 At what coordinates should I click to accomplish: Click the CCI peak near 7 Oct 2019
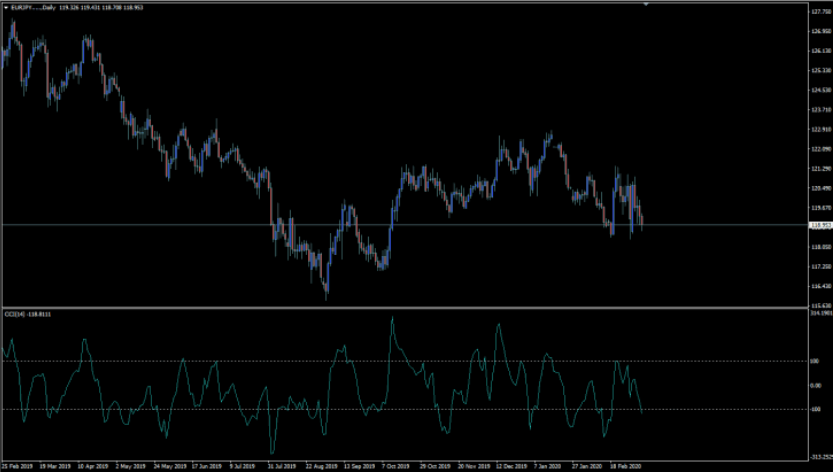coord(392,319)
